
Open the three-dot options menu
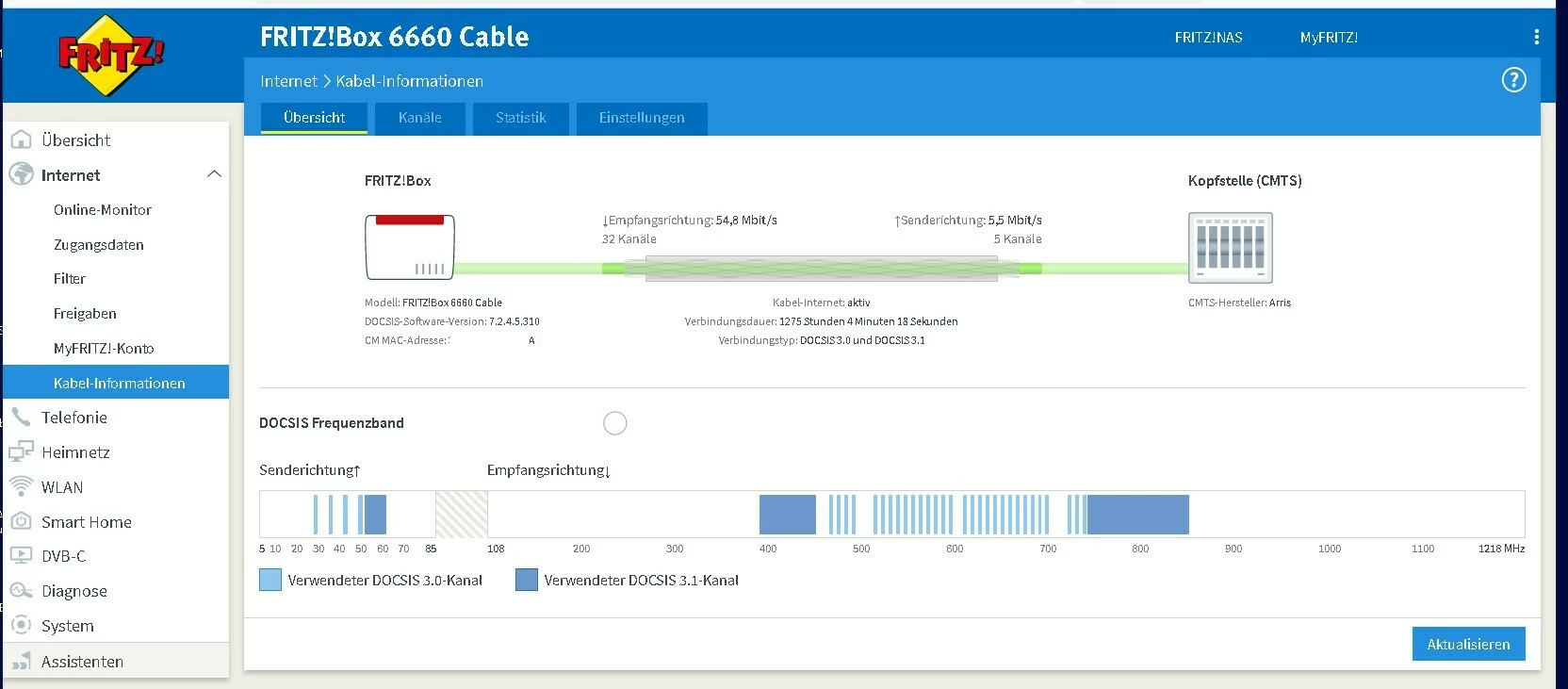[x=1537, y=37]
